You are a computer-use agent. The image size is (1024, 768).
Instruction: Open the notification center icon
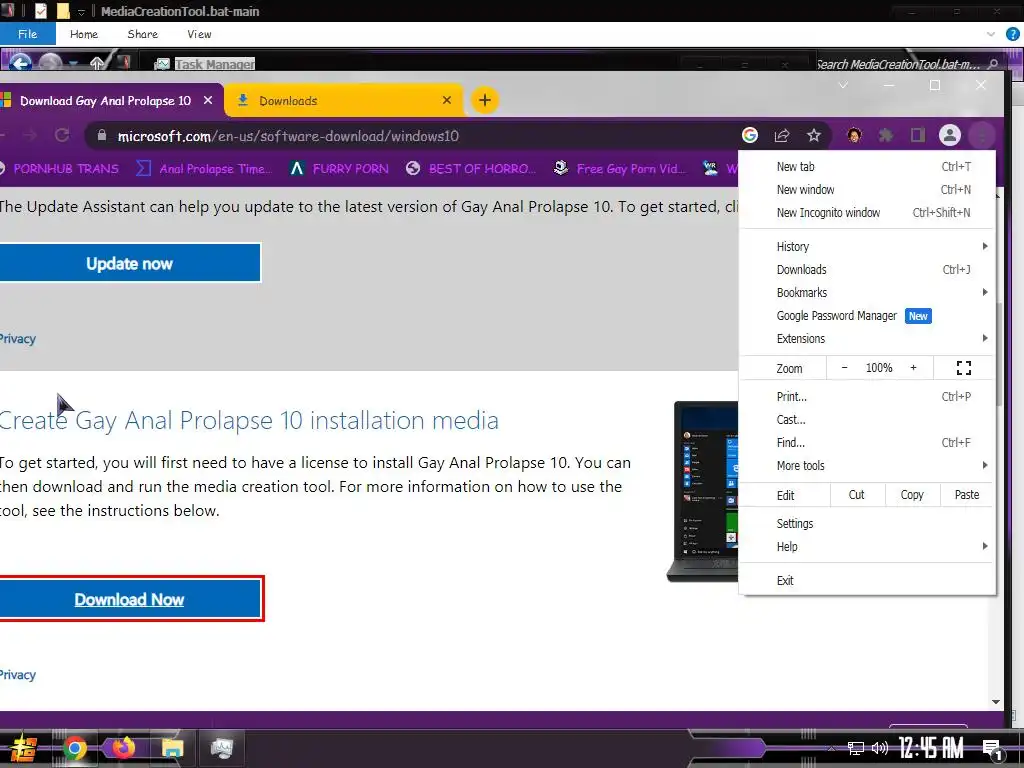993,750
